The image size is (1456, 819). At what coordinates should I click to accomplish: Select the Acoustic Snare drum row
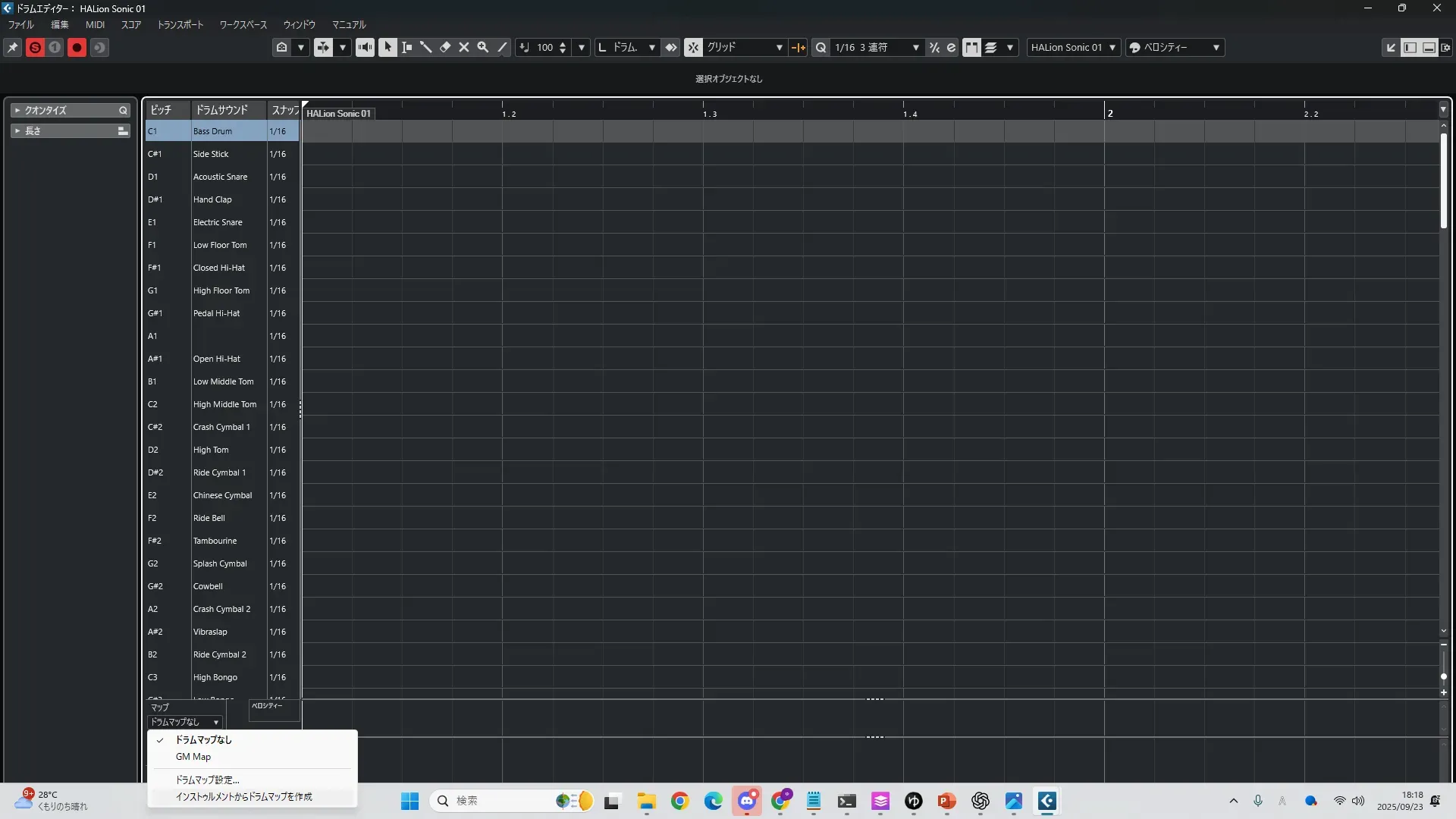click(x=220, y=177)
